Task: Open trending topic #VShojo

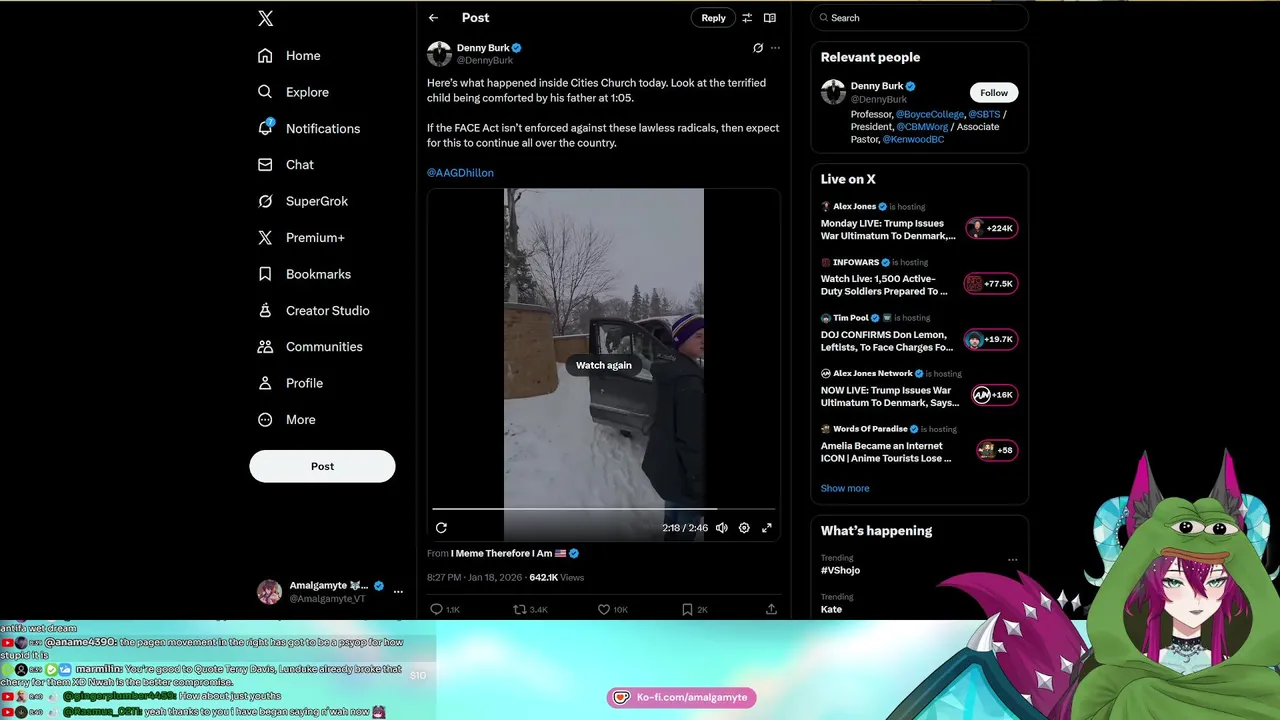Action: click(840, 570)
